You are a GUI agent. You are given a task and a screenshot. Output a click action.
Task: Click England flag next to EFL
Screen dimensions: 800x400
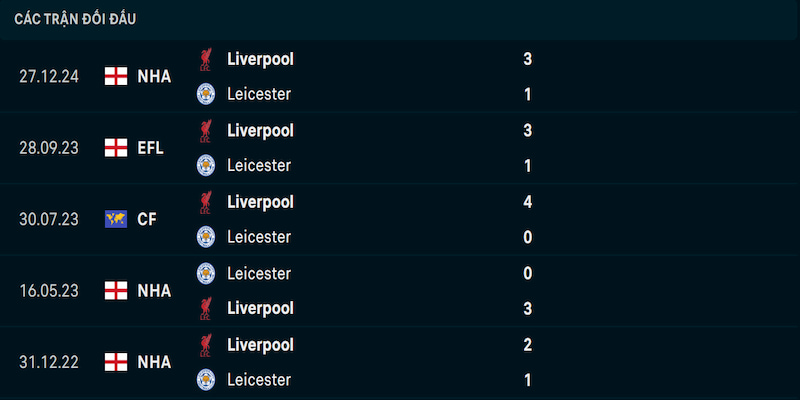(x=116, y=148)
